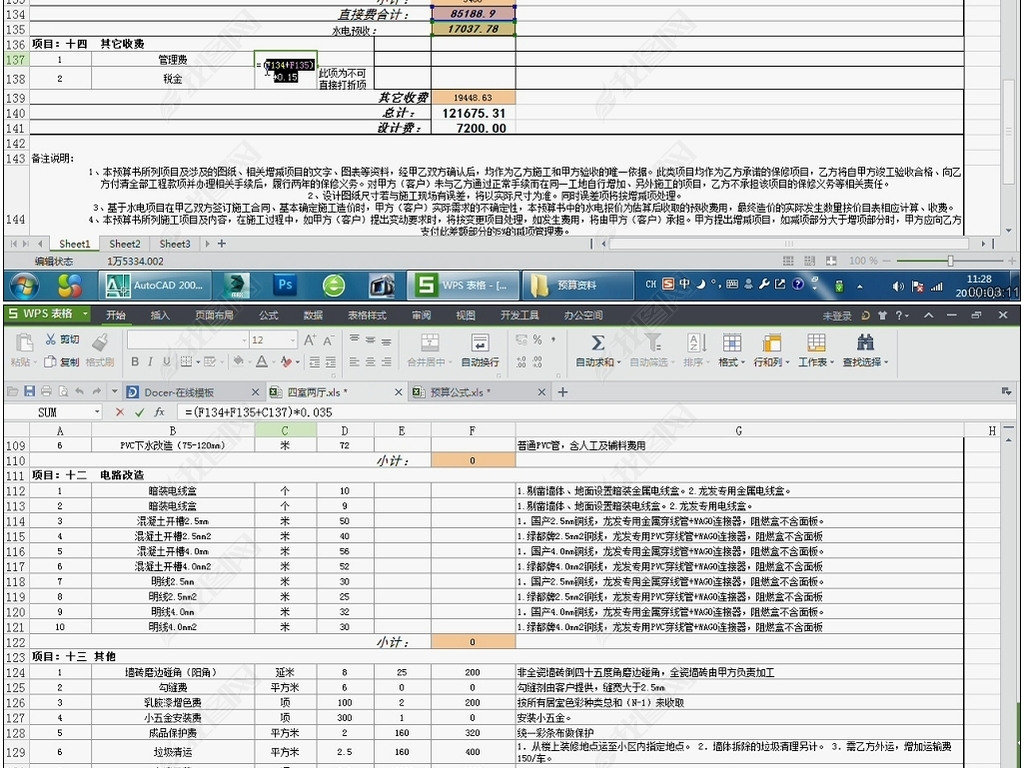Click the save icon in quick access toolbar
The width and height of the screenshot is (1024, 768).
point(29,391)
